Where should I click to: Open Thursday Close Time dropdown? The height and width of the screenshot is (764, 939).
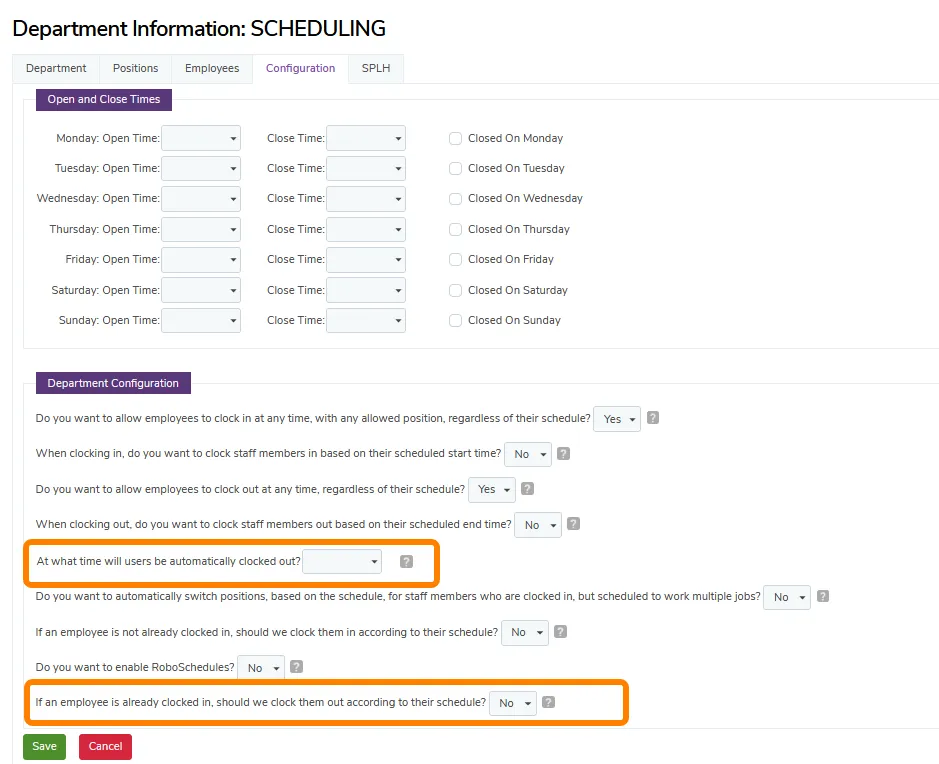point(366,229)
